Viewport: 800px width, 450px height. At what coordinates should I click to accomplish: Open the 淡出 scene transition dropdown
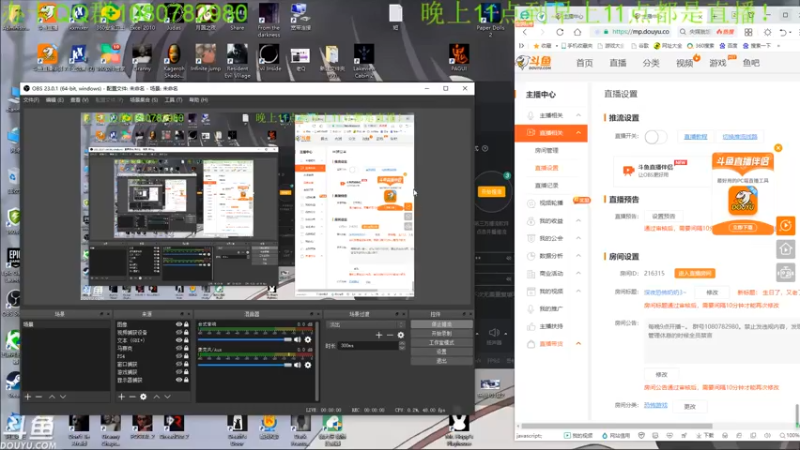coord(366,324)
